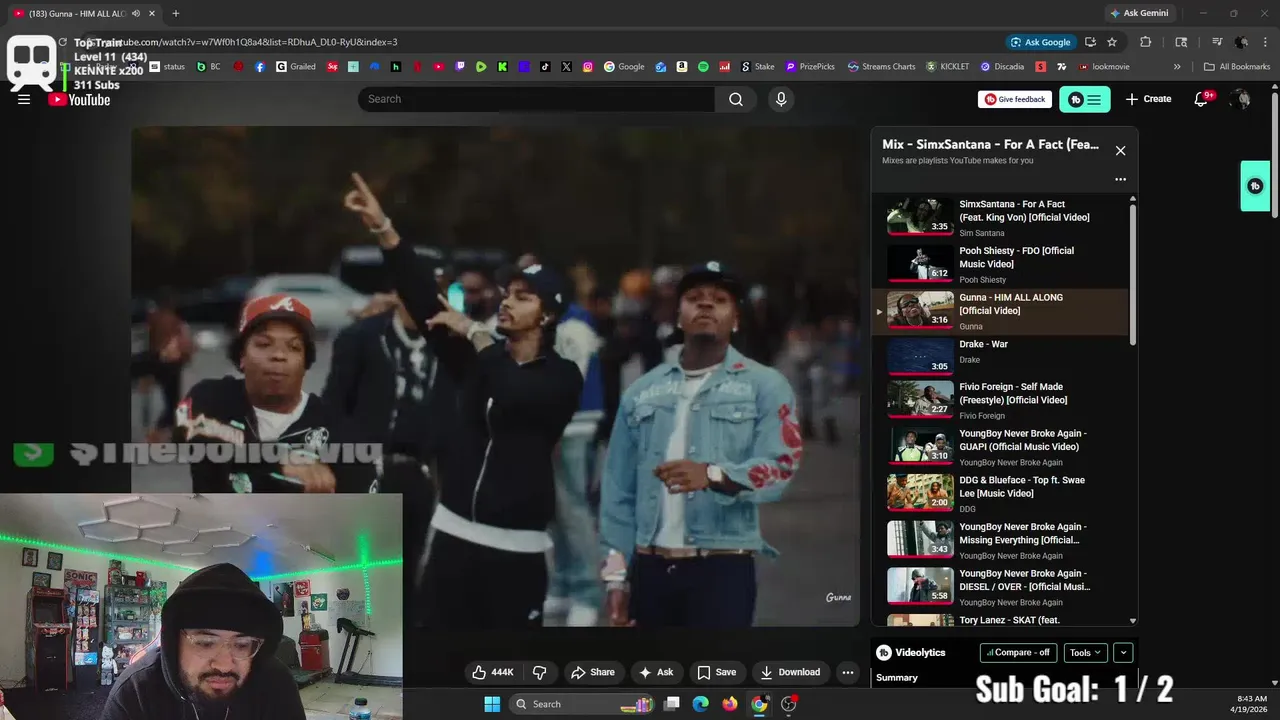
Task: Expand hidden bookmarks with double chevron
Action: click(1177, 67)
